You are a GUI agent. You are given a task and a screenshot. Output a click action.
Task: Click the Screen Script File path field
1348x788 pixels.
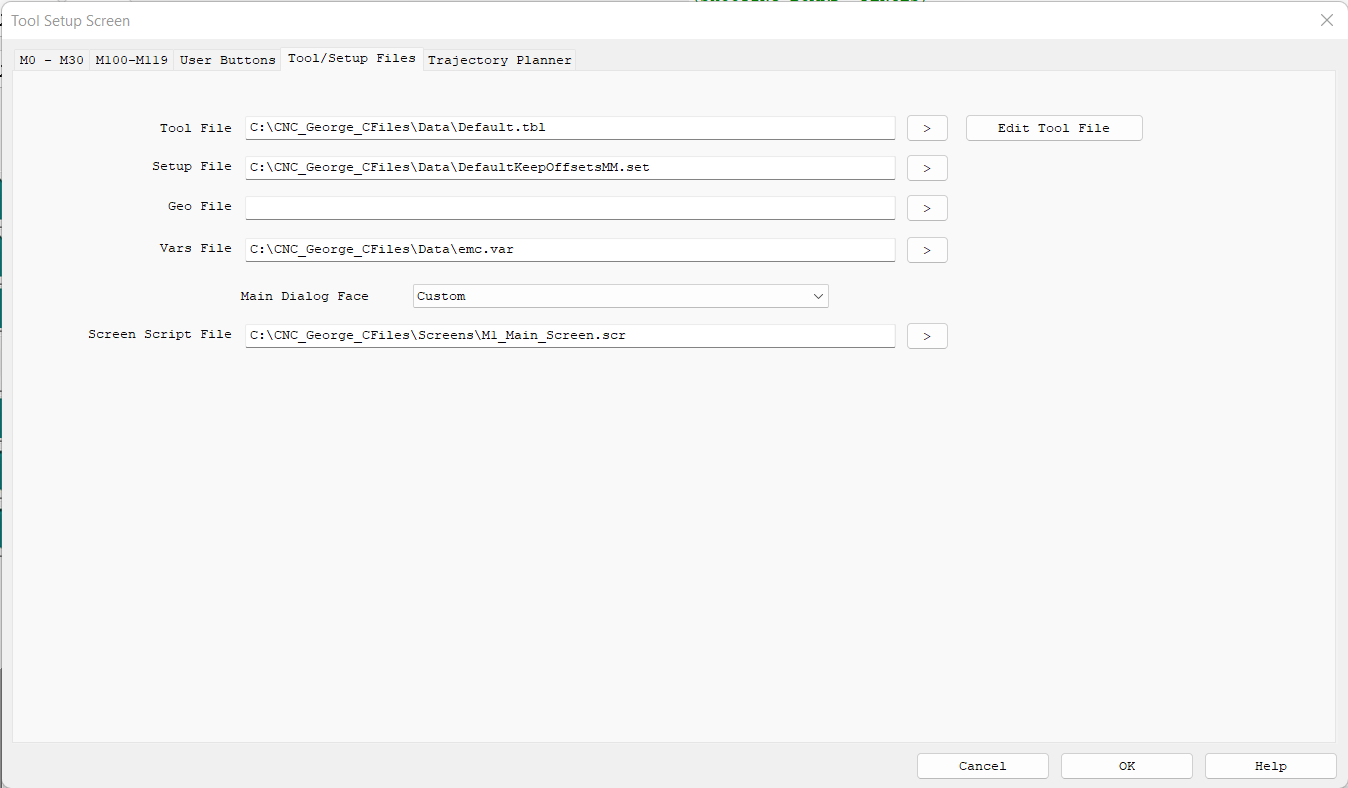coord(570,335)
